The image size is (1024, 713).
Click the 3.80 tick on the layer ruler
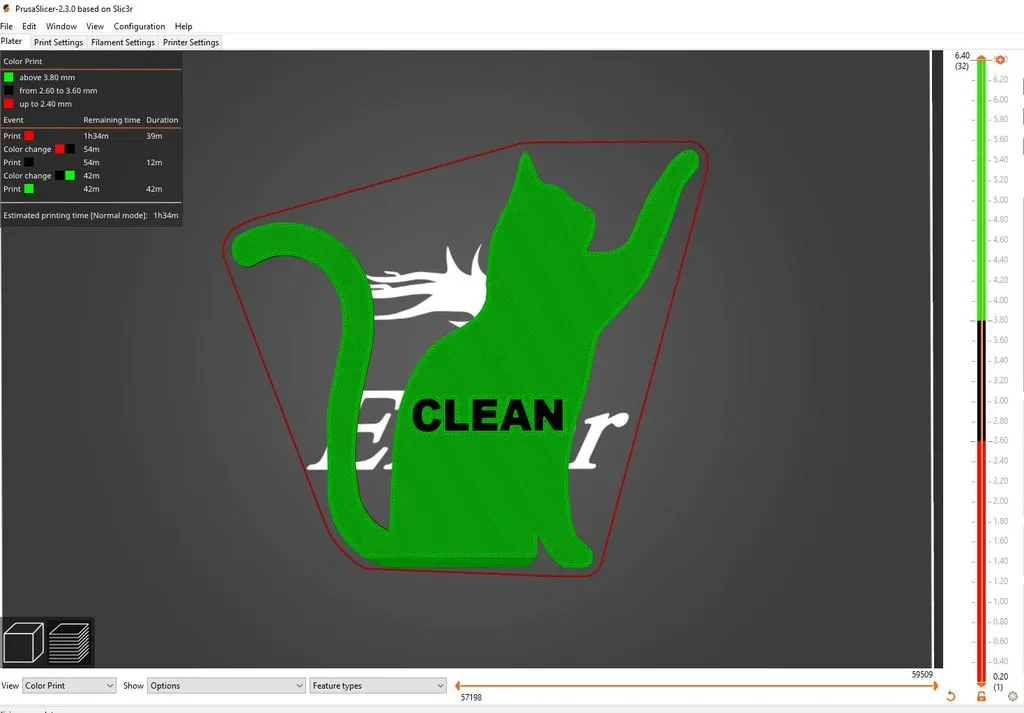[1000, 320]
